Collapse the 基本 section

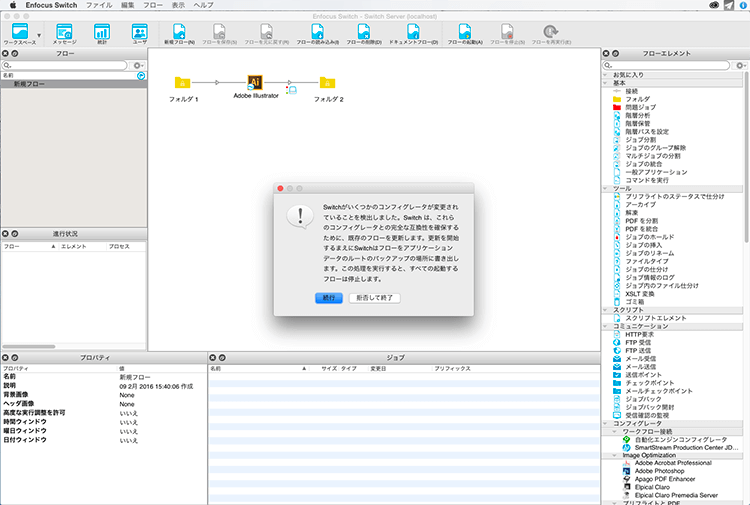(x=605, y=83)
